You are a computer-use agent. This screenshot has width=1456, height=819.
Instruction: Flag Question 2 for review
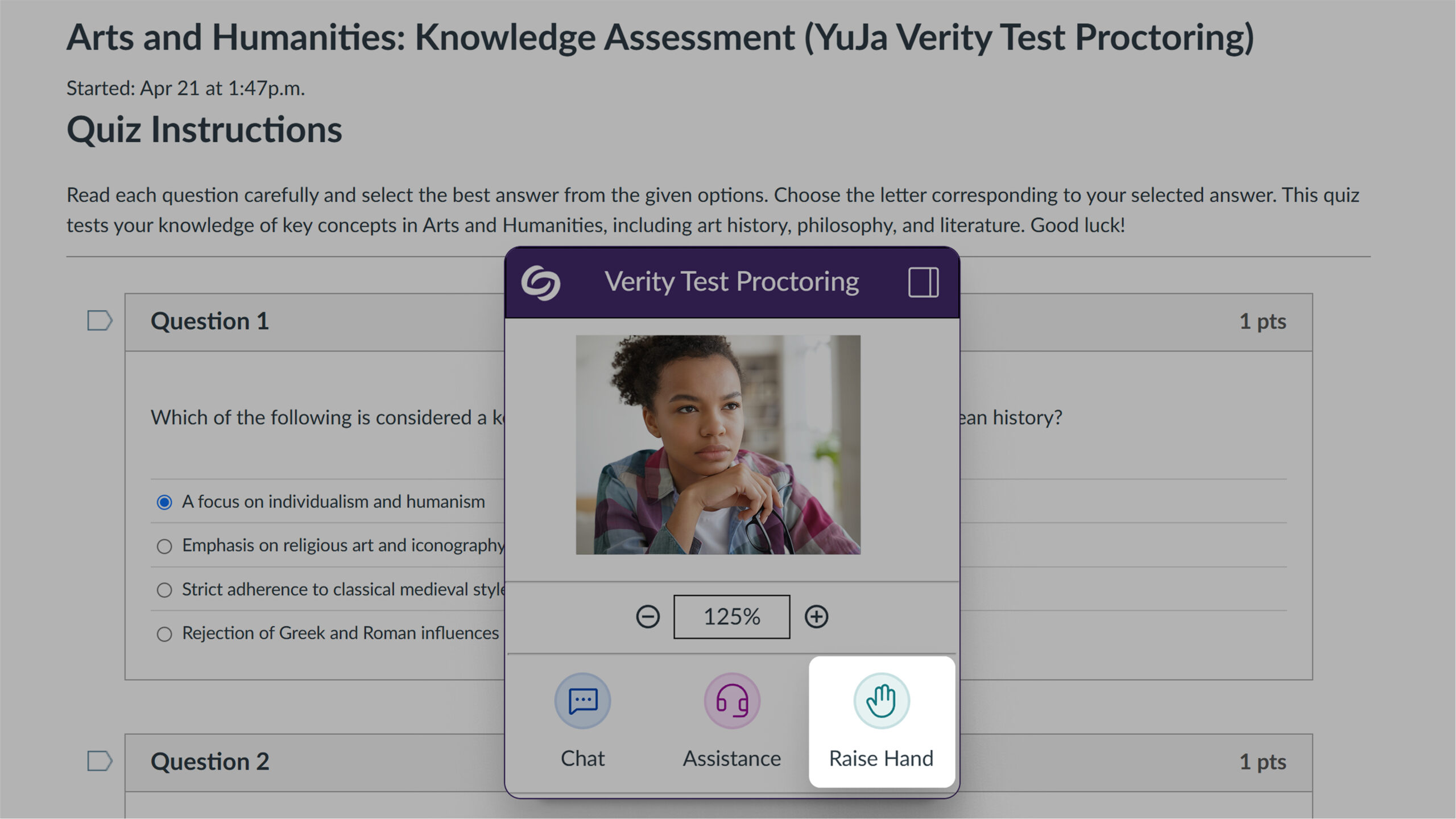click(x=100, y=761)
